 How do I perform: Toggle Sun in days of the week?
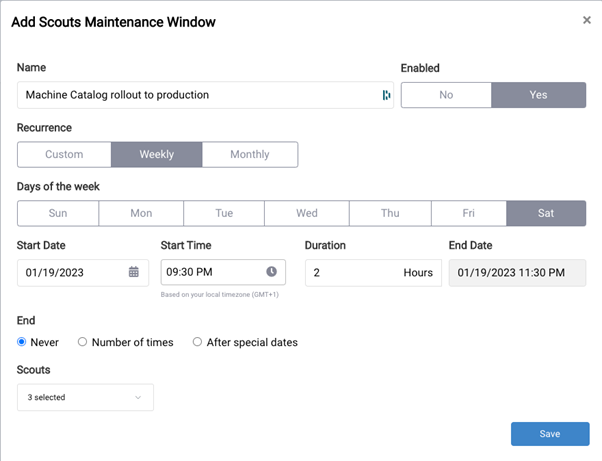pyautogui.click(x=58, y=213)
